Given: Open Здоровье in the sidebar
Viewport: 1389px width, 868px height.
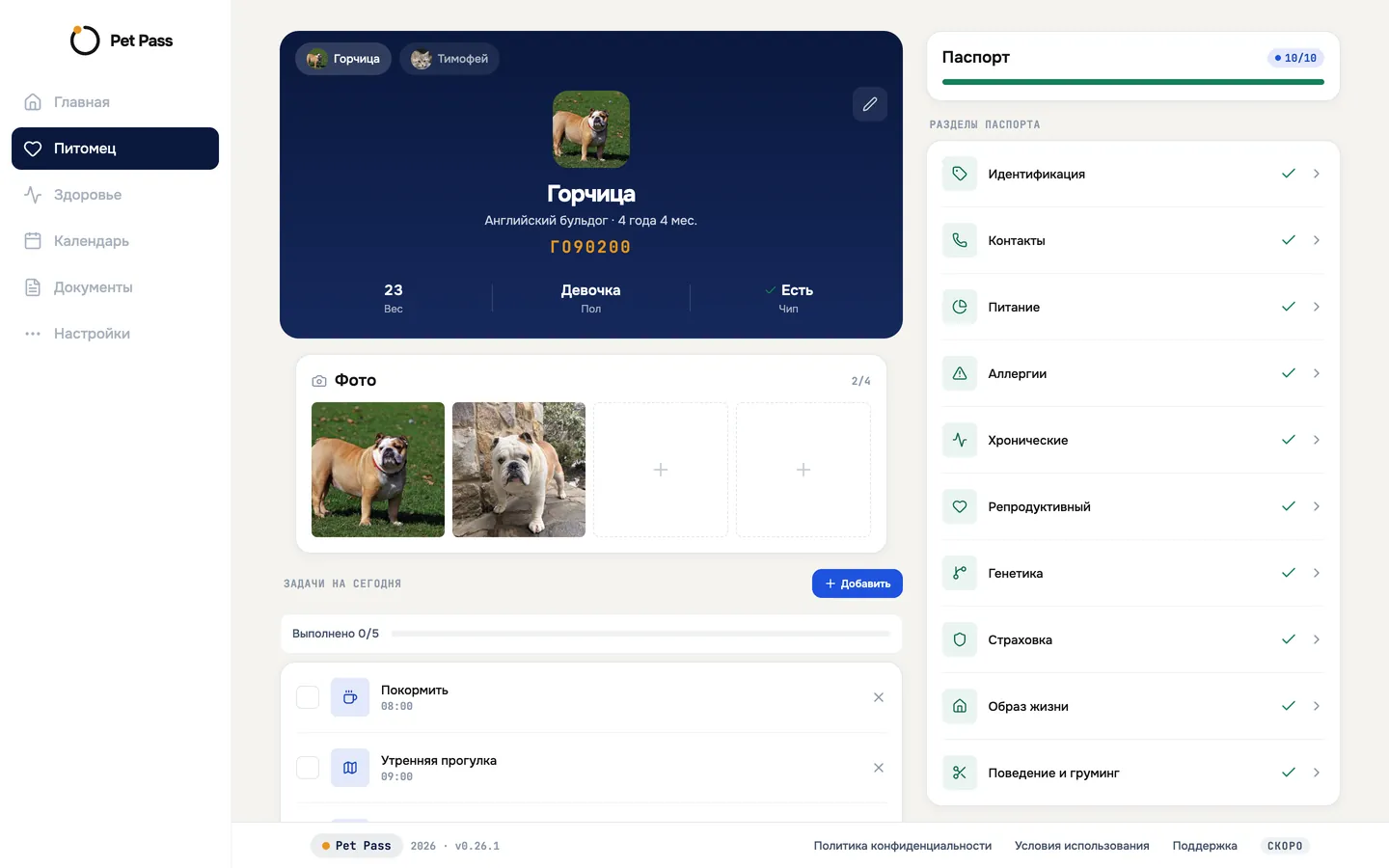Looking at the screenshot, I should (115, 195).
